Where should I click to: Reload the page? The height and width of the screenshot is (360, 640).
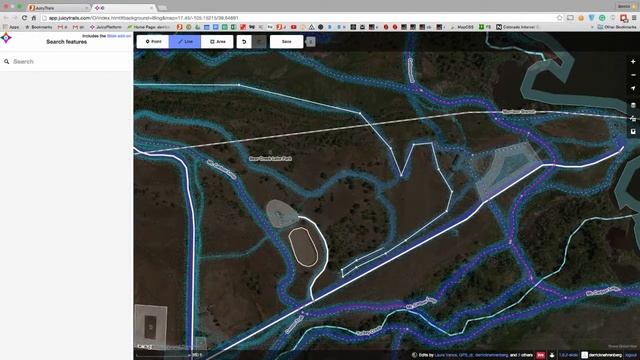[24, 18]
